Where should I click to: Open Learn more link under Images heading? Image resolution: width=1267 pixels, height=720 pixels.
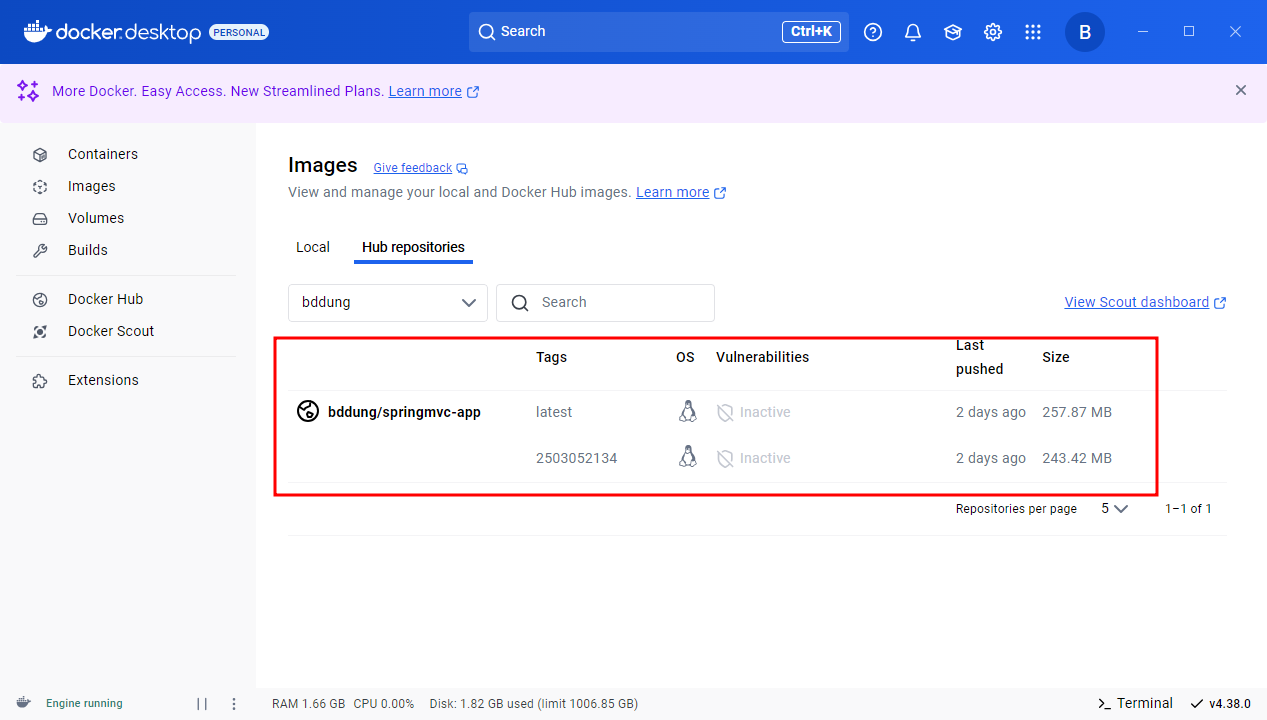coord(681,192)
